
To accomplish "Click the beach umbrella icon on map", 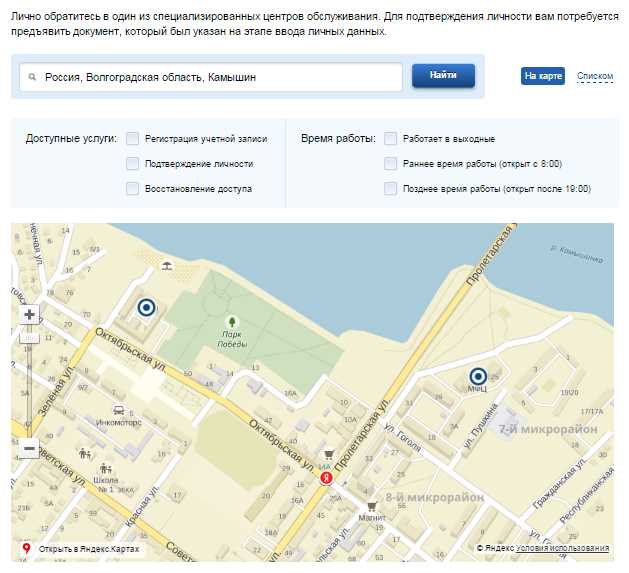I will coord(166,265).
